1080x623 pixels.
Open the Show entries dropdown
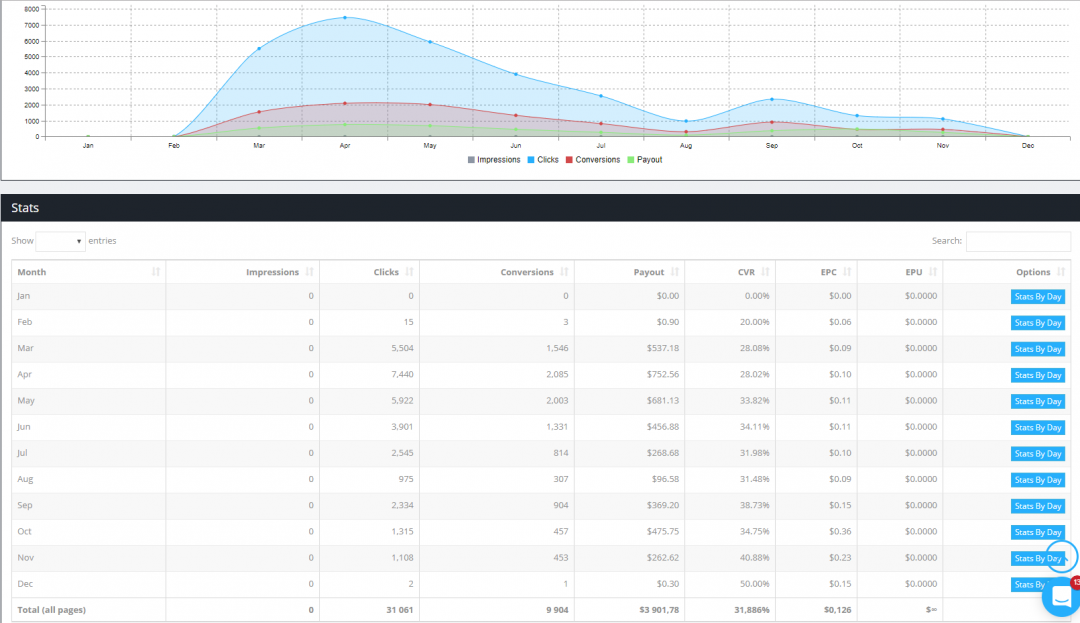pyautogui.click(x=60, y=241)
